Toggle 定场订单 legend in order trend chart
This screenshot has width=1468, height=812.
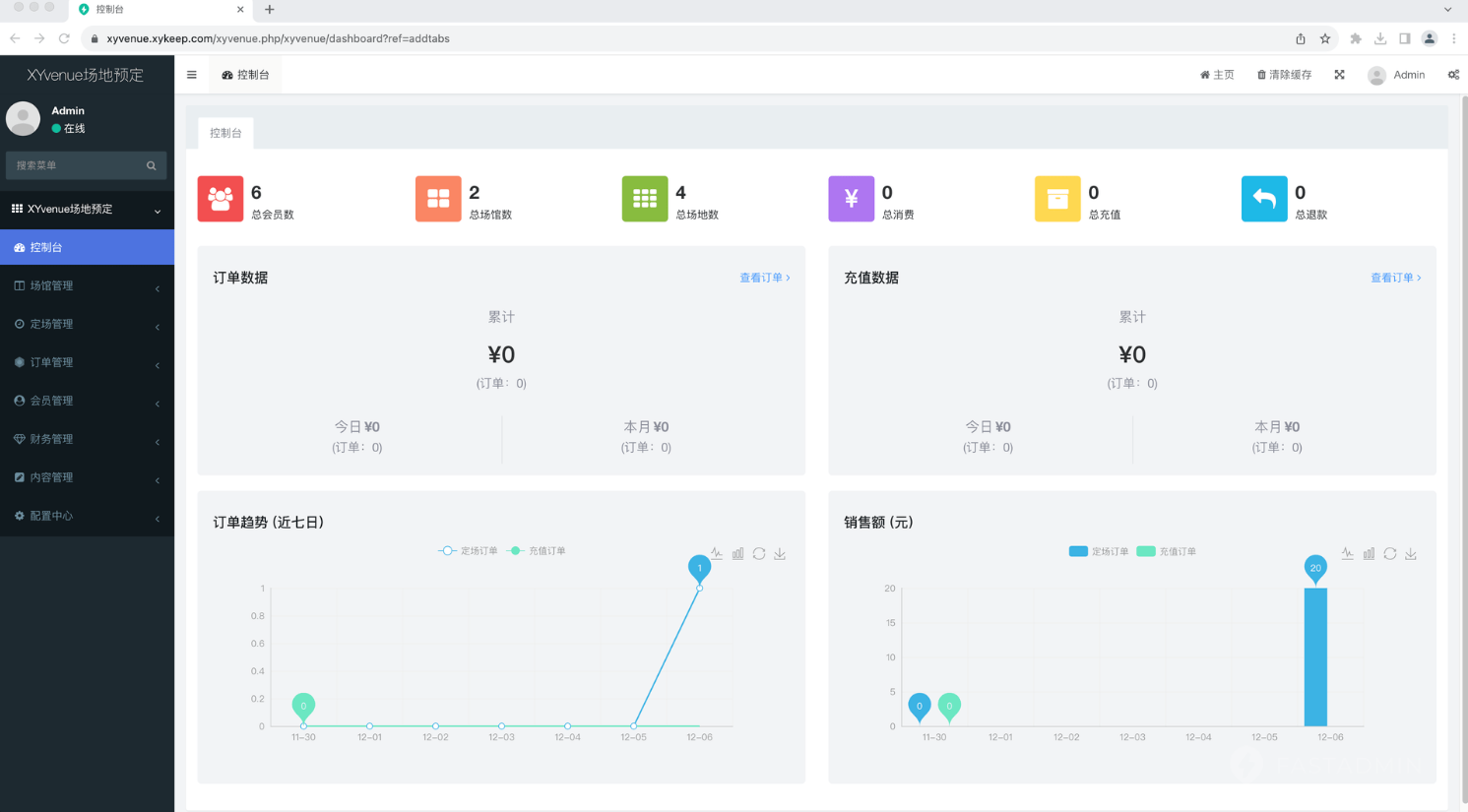[x=468, y=551]
